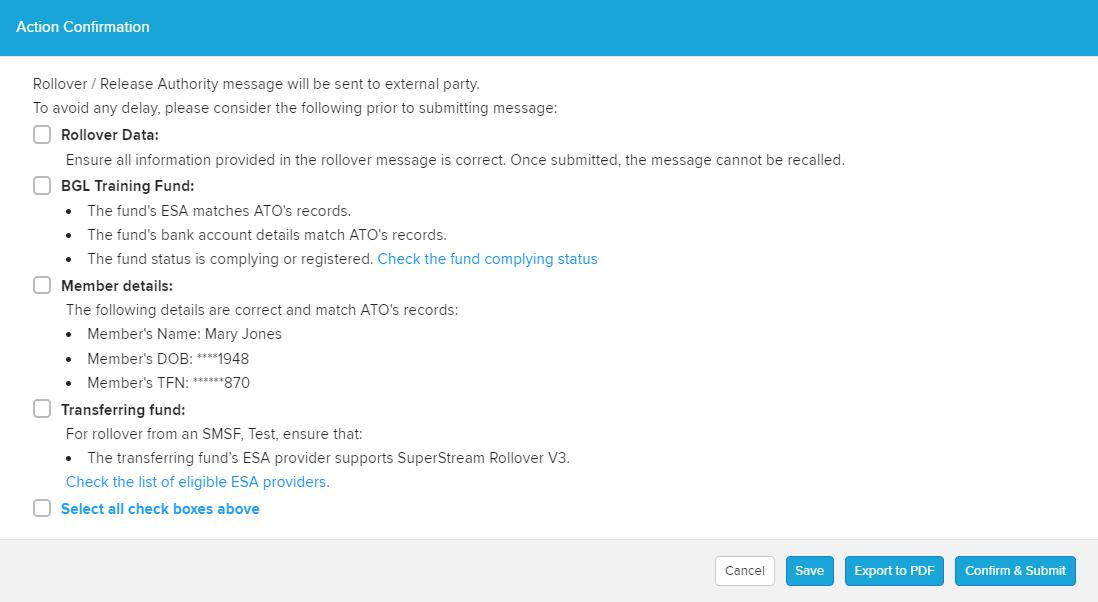Click Confirm & Submit
1098x602 pixels.
[1015, 571]
